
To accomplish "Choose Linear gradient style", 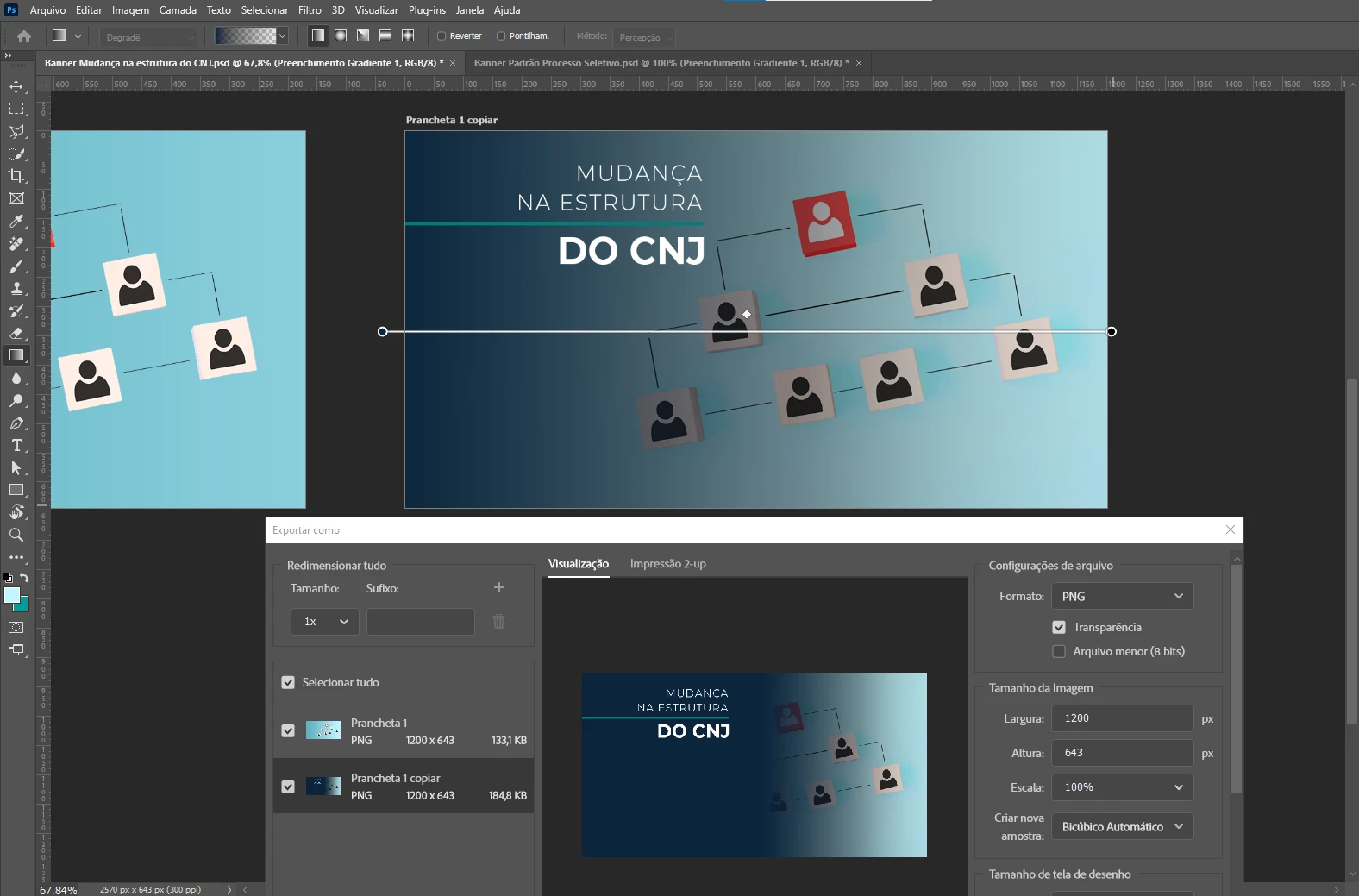I will 318,35.
